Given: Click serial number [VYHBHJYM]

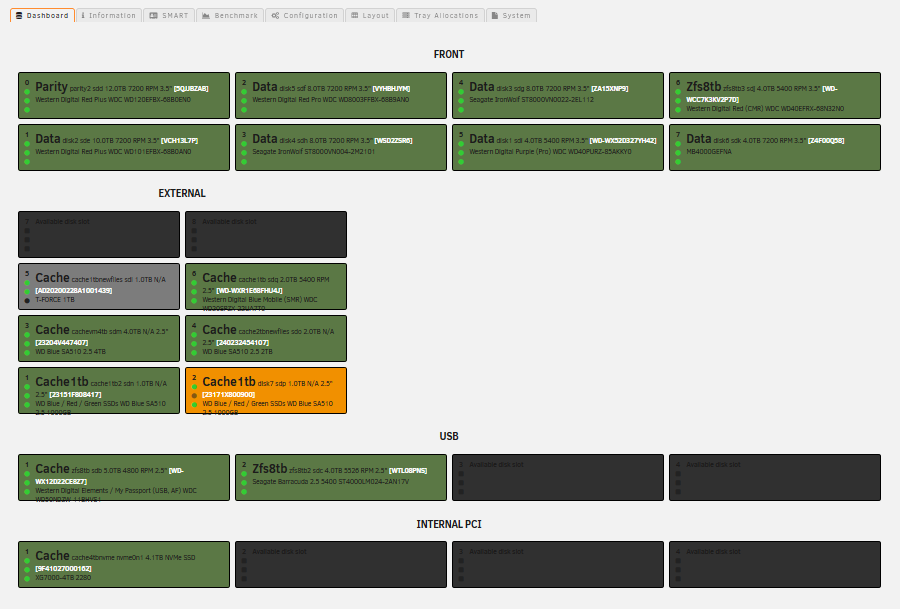Looking at the screenshot, I should tap(391, 89).
